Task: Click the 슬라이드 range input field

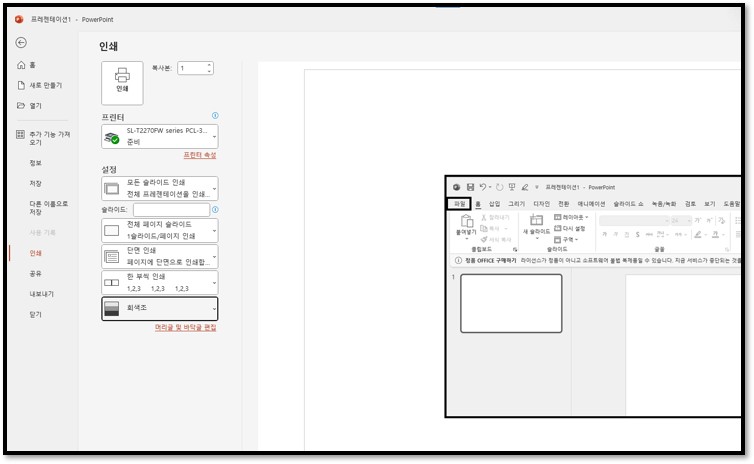Action: [171, 210]
